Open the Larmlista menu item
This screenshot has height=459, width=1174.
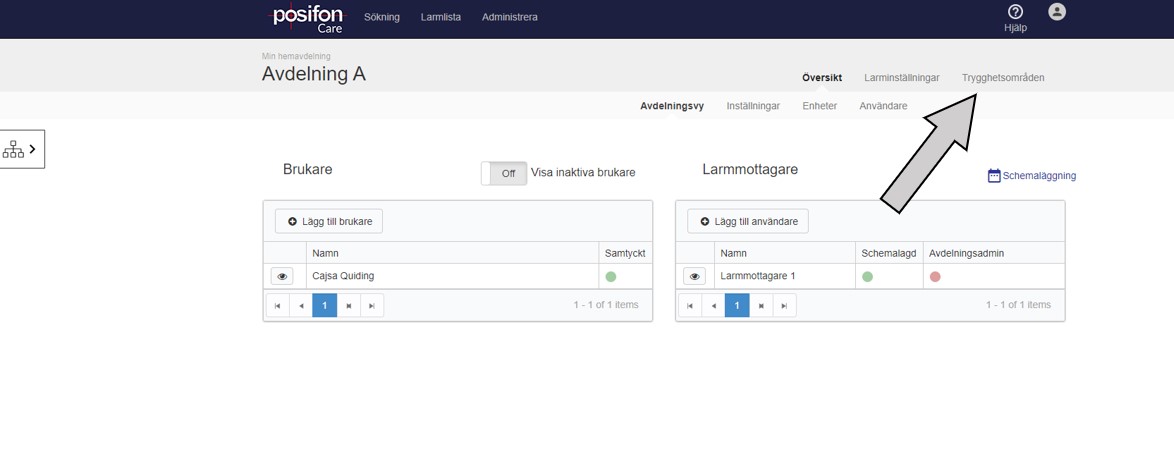tap(441, 17)
